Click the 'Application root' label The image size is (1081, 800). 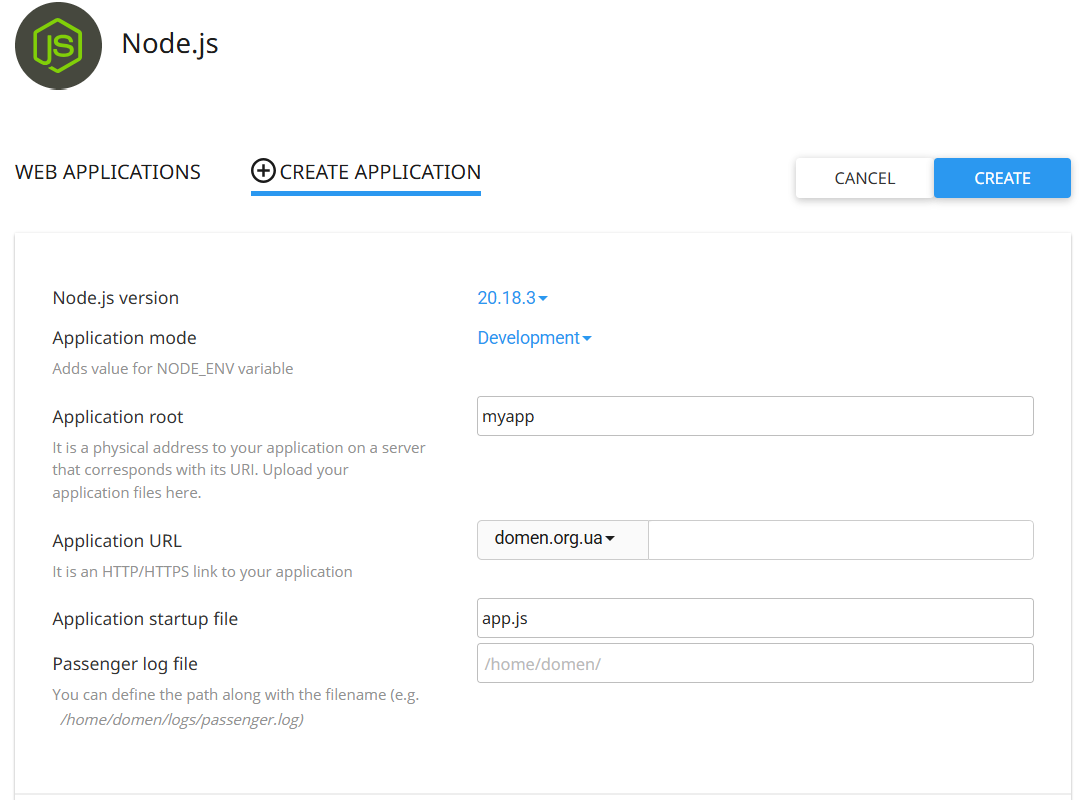tap(118, 417)
